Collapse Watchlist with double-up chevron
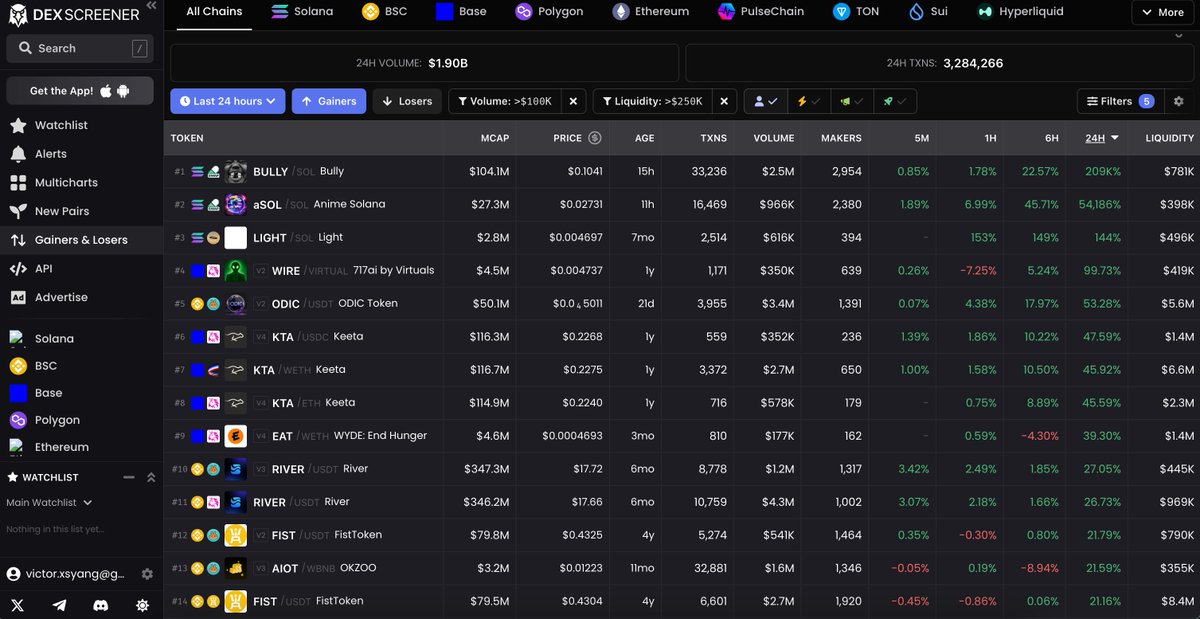 (x=151, y=477)
